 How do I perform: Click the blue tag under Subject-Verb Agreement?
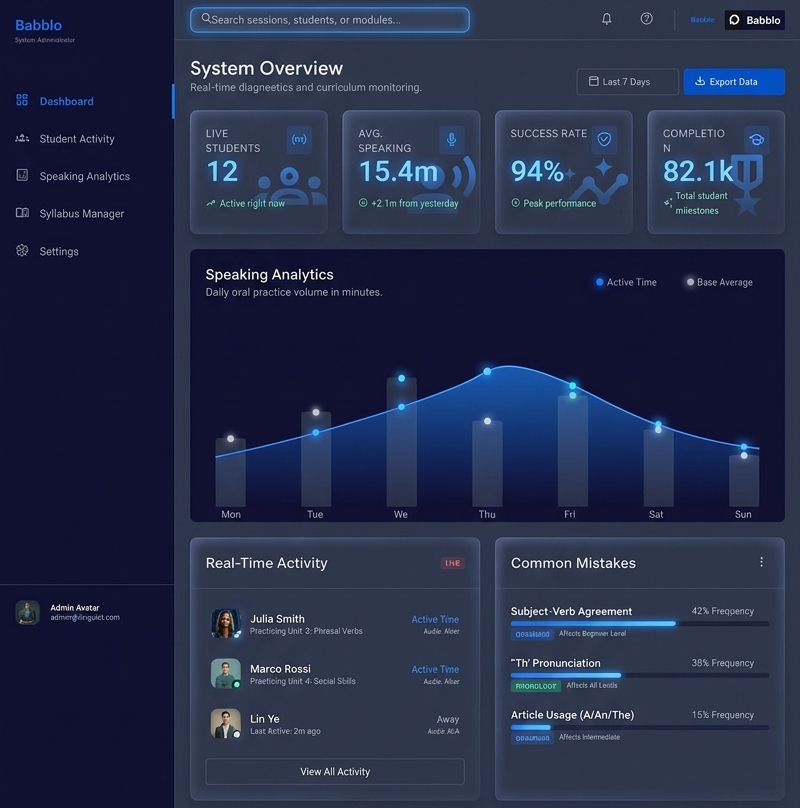532,634
